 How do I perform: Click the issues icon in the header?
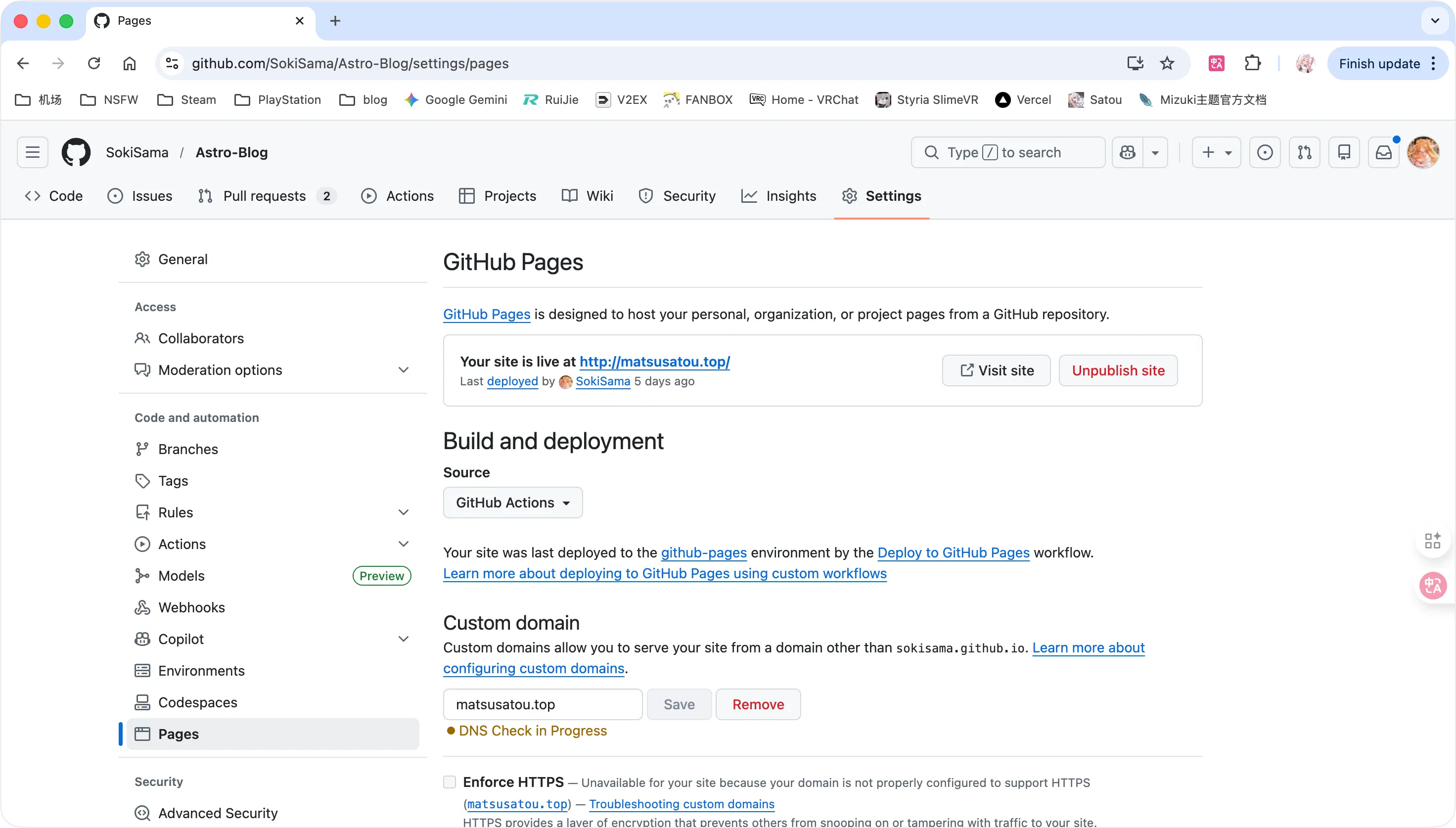(1265, 152)
